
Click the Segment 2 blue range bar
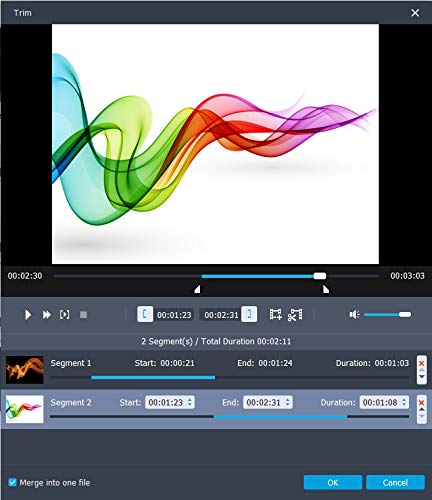click(x=280, y=417)
